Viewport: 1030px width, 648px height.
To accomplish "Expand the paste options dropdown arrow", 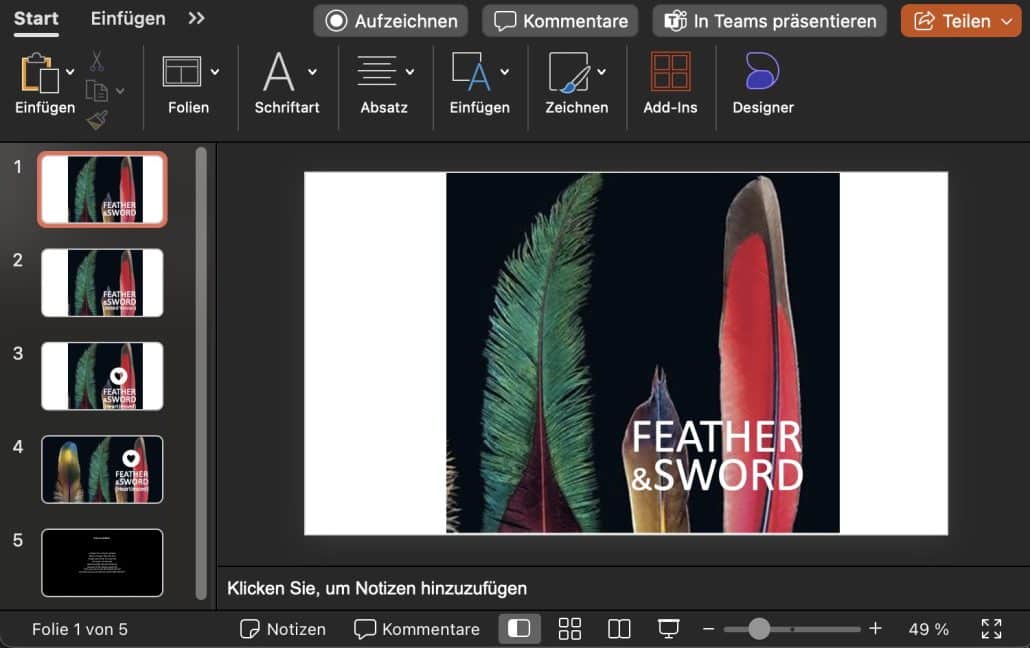I will point(70,72).
